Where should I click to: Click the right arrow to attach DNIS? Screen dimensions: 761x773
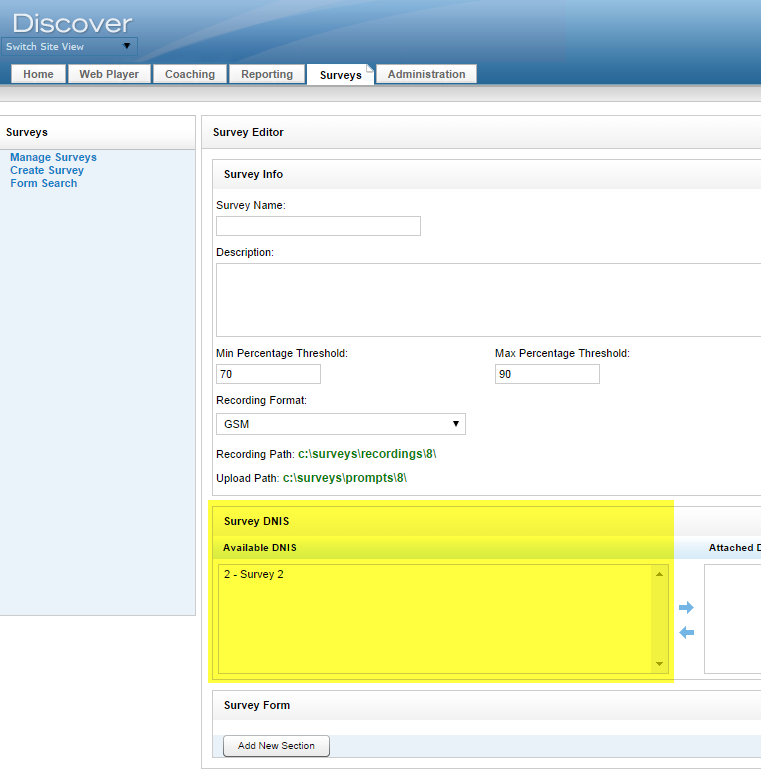click(x=686, y=607)
